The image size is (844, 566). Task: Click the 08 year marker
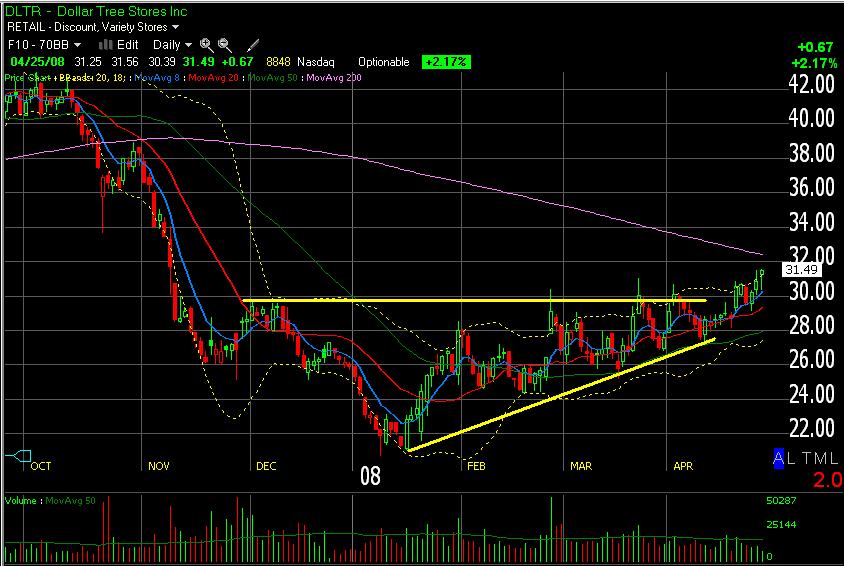[x=370, y=476]
